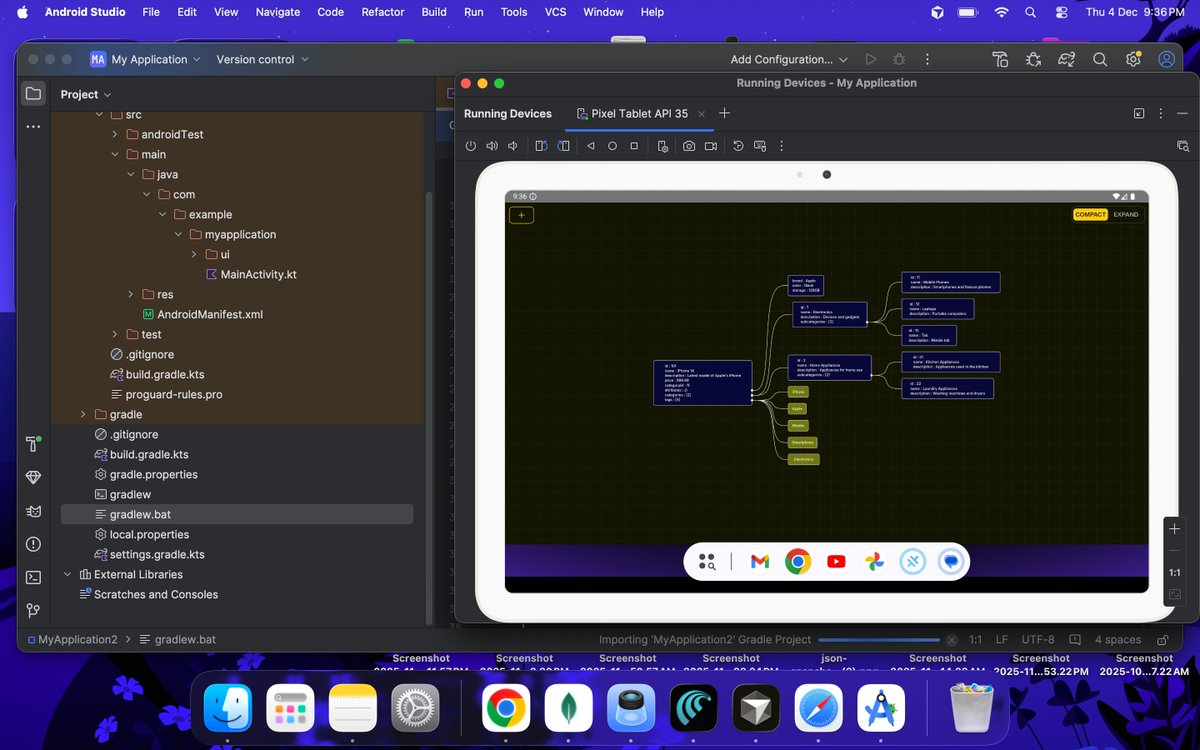Rotate the device left
This screenshot has height=750, width=1200.
pos(541,146)
